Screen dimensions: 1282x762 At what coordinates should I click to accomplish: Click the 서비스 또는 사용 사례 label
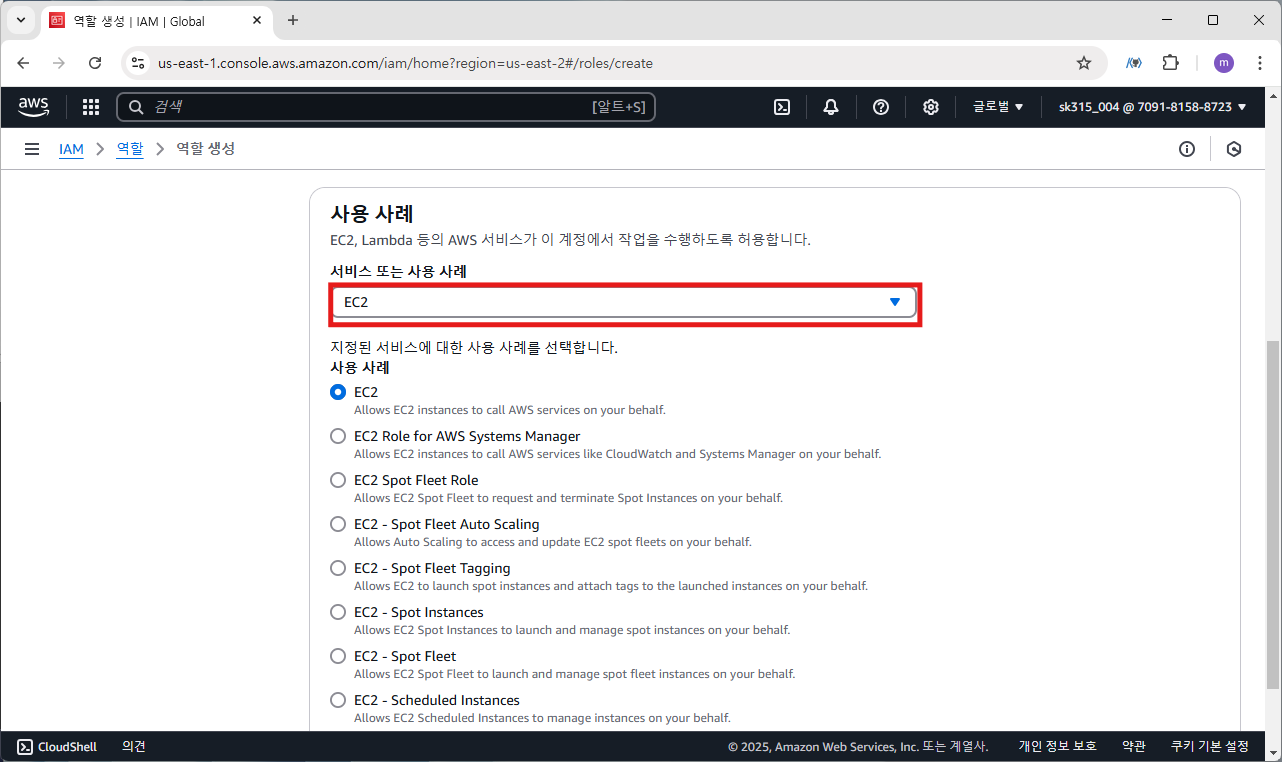click(399, 271)
